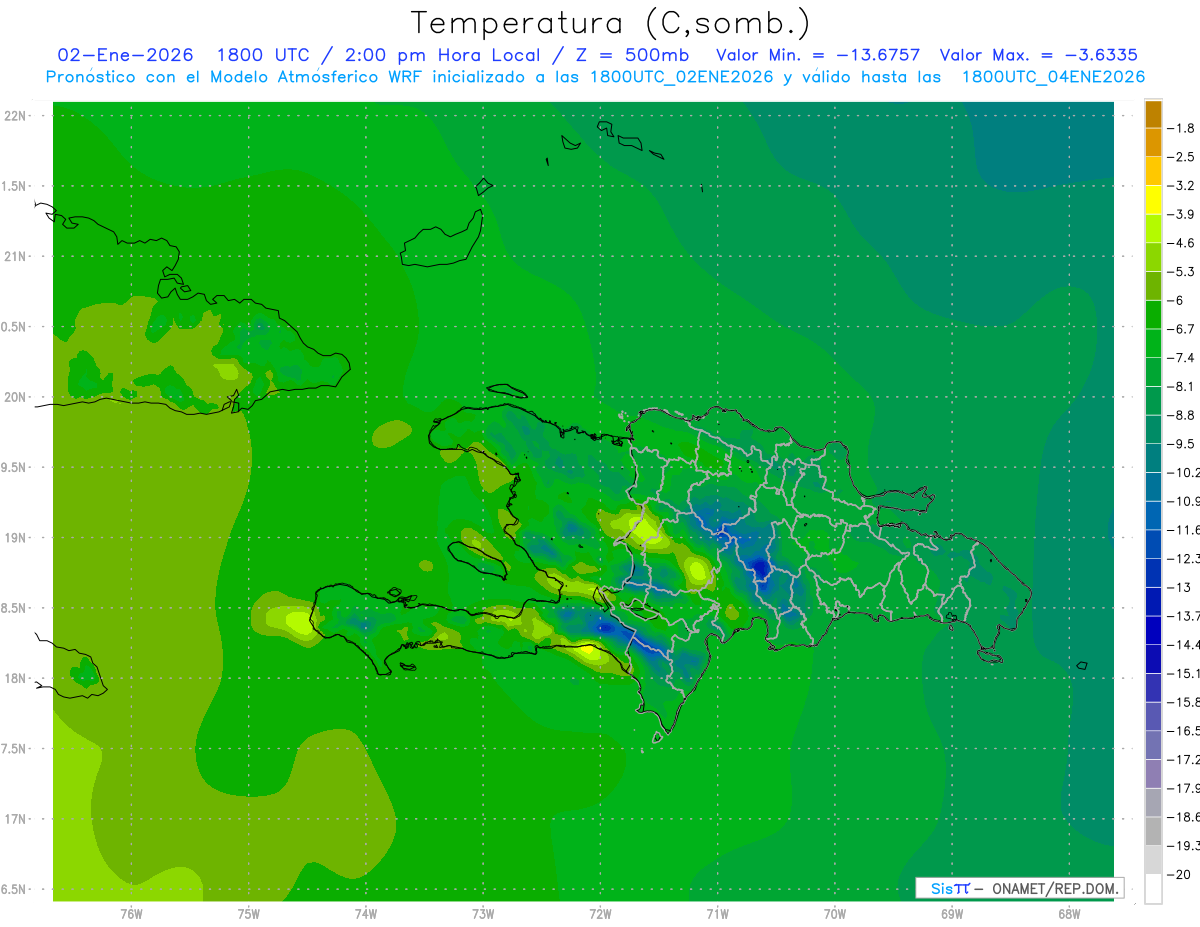The height and width of the screenshot is (927, 1200).
Task: Select the "1800 UTC" time in the header
Action: point(263,55)
